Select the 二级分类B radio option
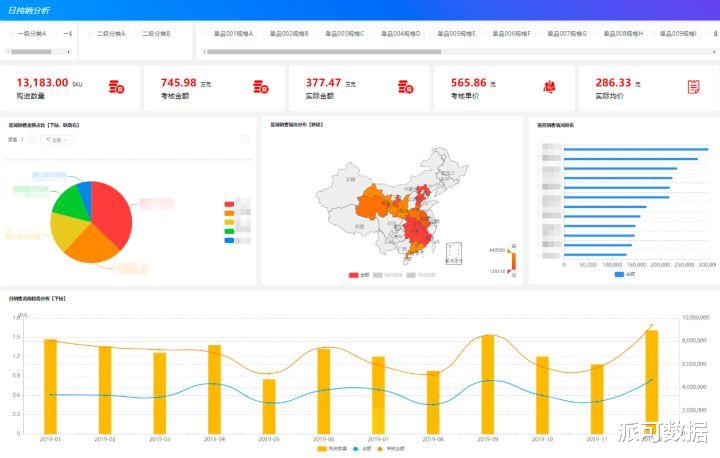This screenshot has height=458, width=720. [152, 34]
